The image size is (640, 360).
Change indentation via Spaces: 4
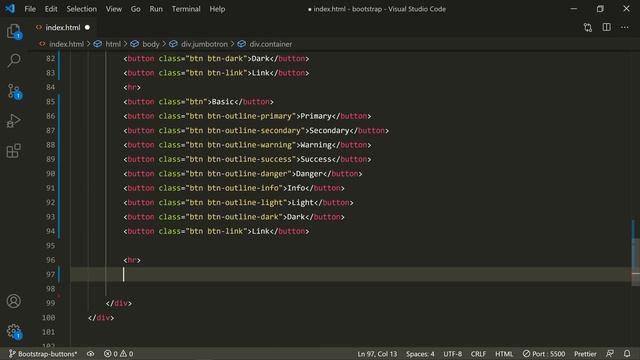click(x=420, y=353)
